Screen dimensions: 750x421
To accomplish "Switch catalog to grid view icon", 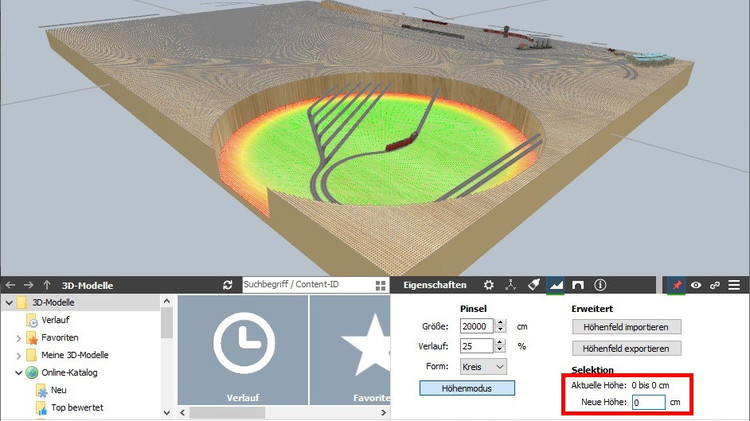I will click(380, 286).
